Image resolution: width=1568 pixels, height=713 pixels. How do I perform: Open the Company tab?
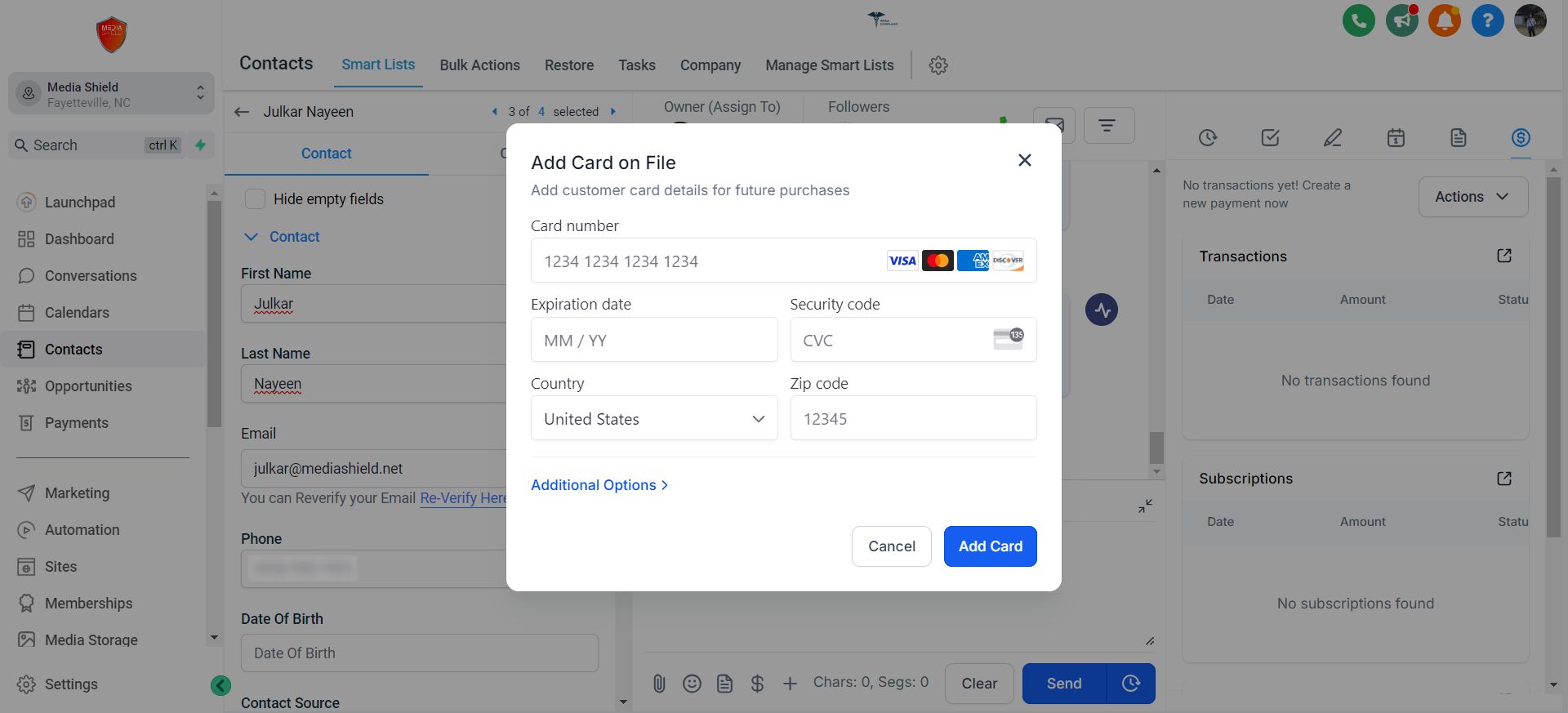coord(710,65)
